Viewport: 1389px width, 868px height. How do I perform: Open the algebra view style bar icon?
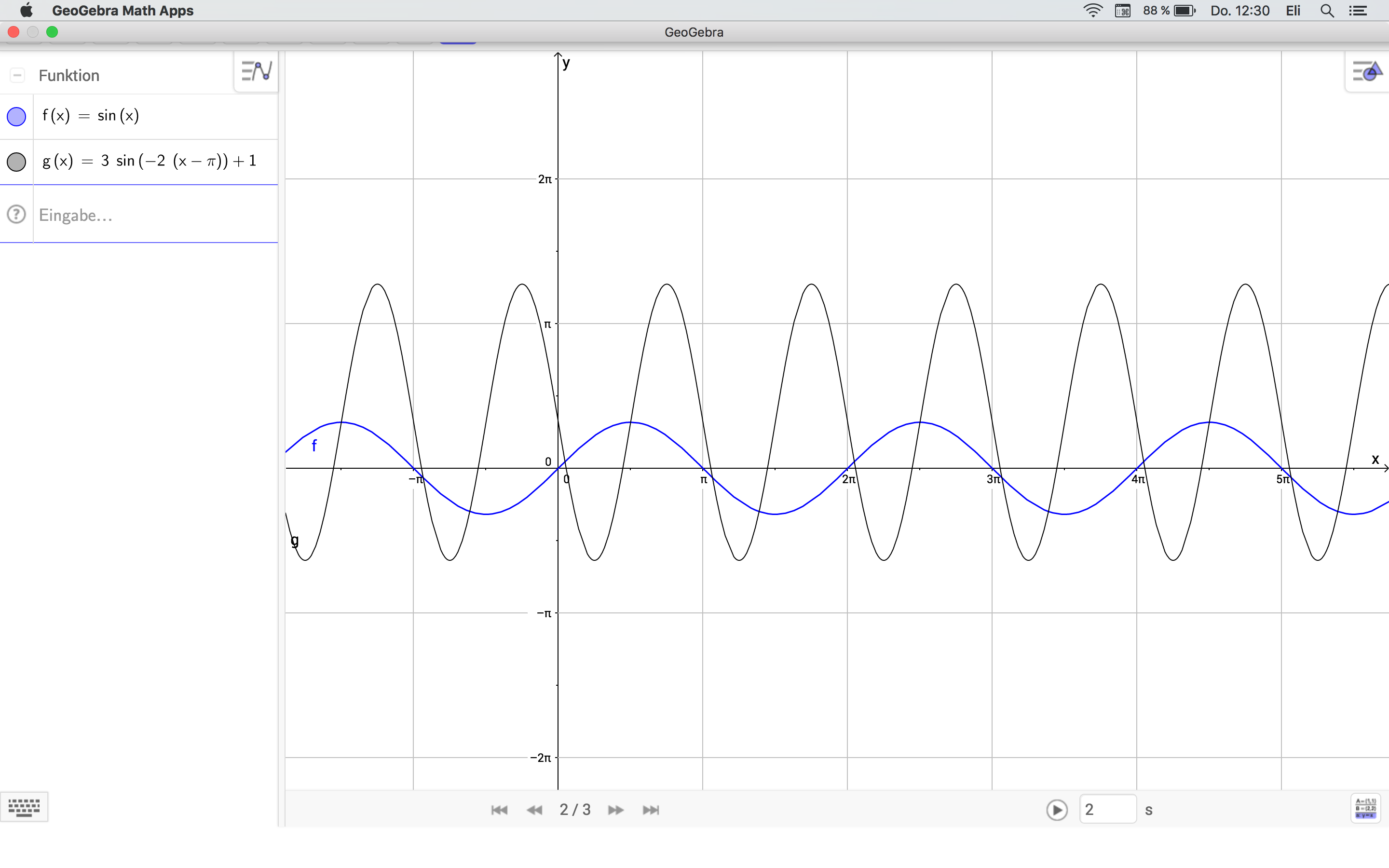click(256, 71)
